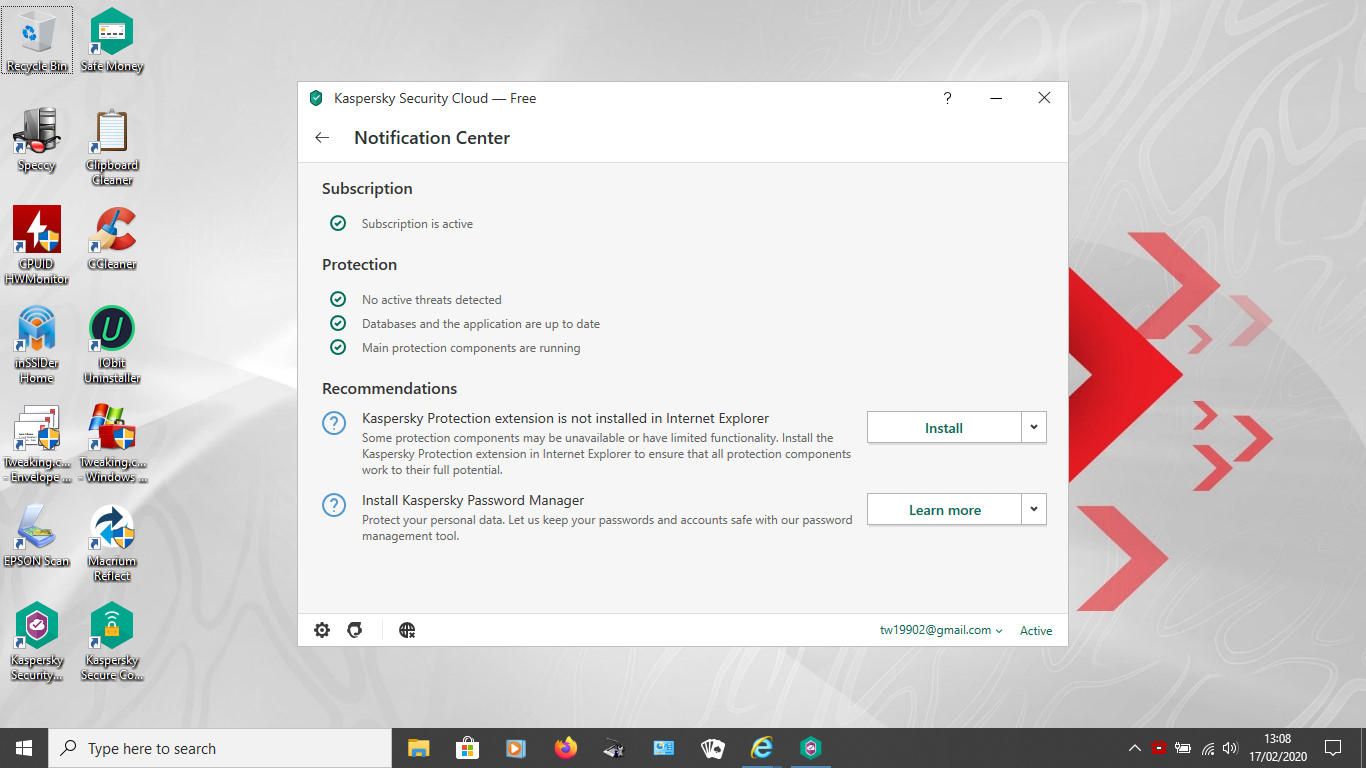This screenshot has height=768, width=1366.
Task: Click the Active subscription status link
Action: [1036, 630]
